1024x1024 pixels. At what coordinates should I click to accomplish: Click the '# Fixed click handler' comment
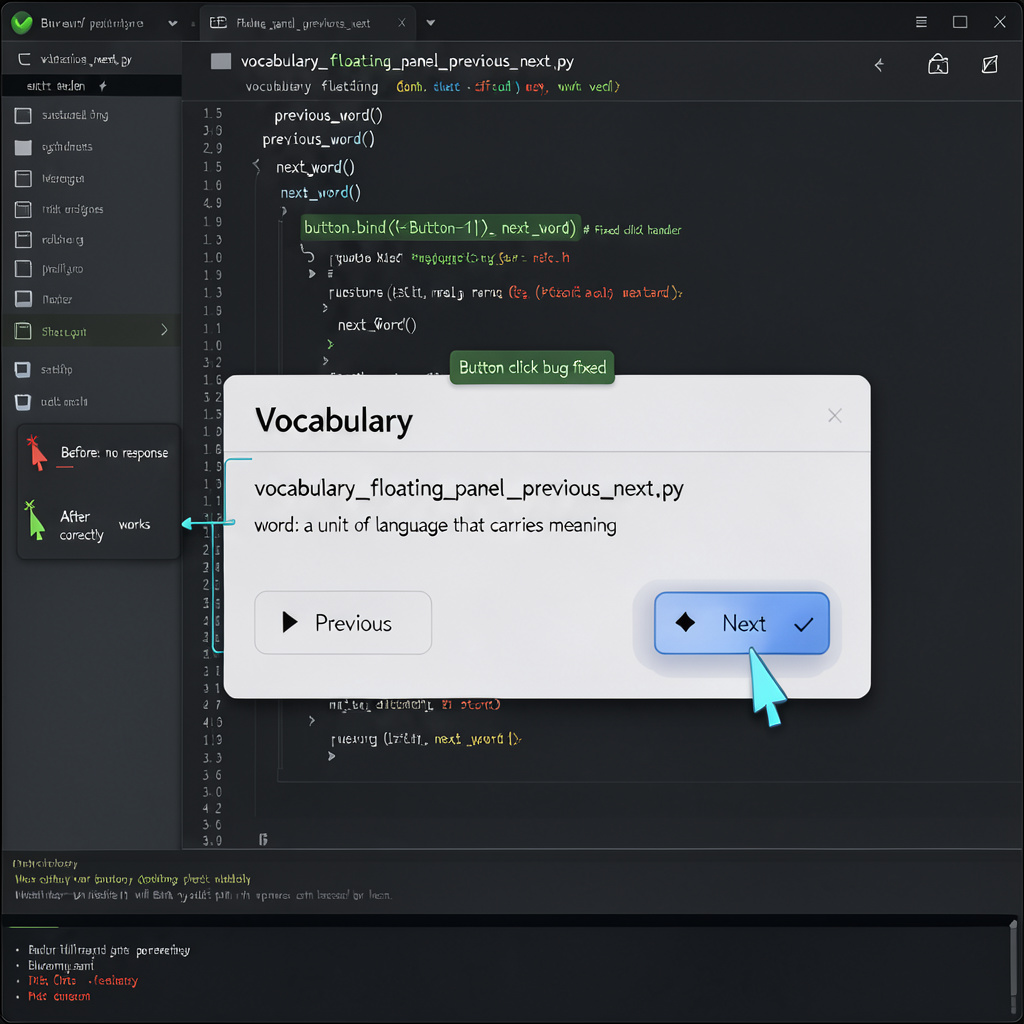[632, 230]
